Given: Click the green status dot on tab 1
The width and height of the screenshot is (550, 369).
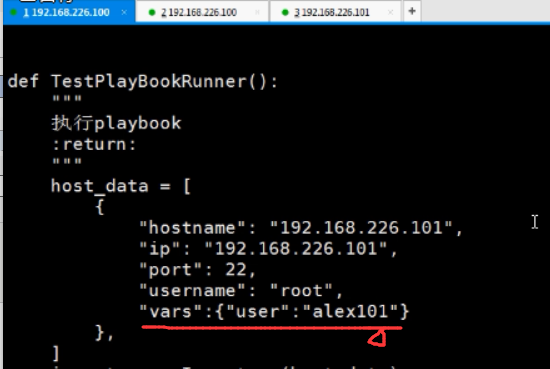Looking at the screenshot, I should point(13,12).
